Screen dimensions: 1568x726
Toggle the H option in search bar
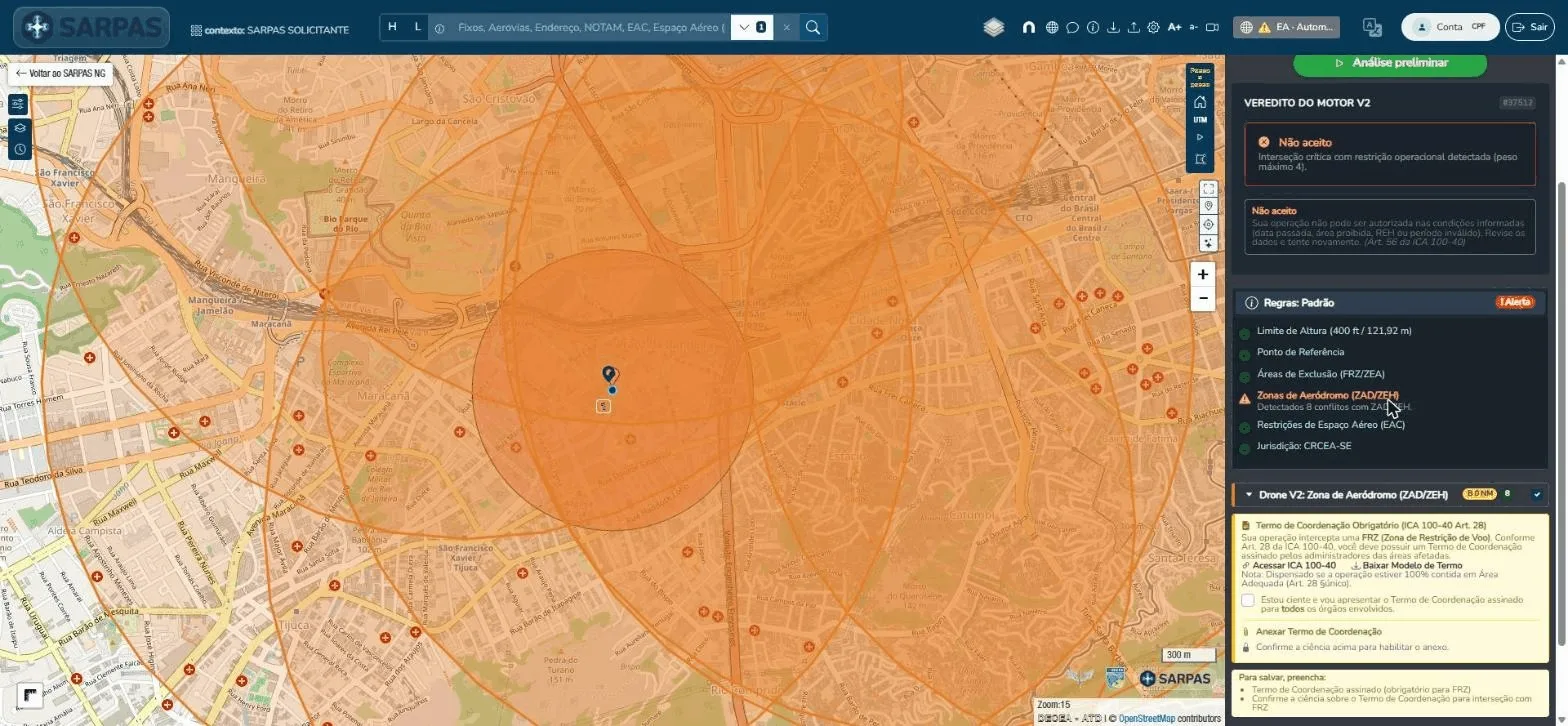coord(392,27)
